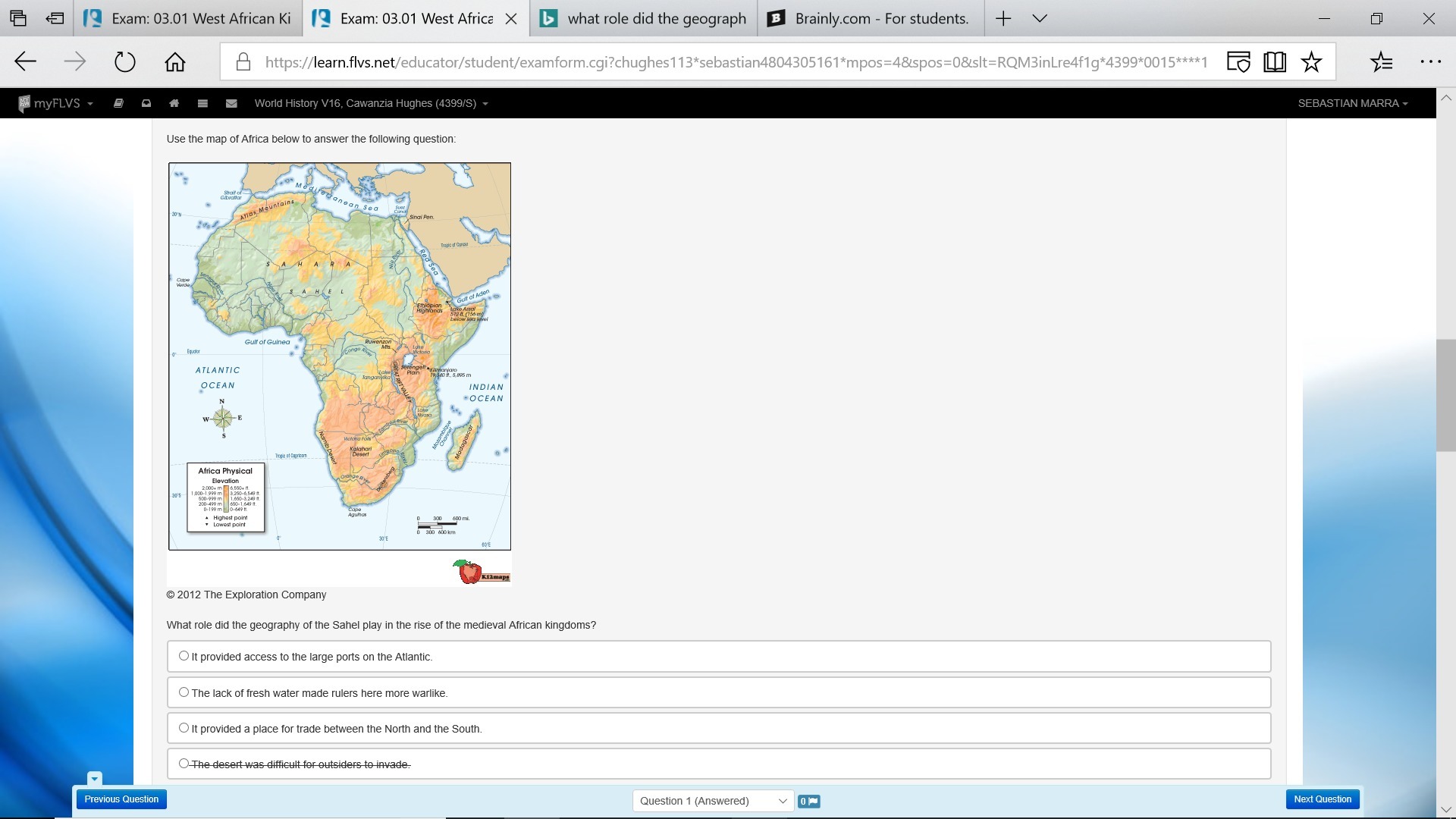Select answer about large ports on Atlantic
Viewport: 1456px width, 819px height.
tap(184, 656)
